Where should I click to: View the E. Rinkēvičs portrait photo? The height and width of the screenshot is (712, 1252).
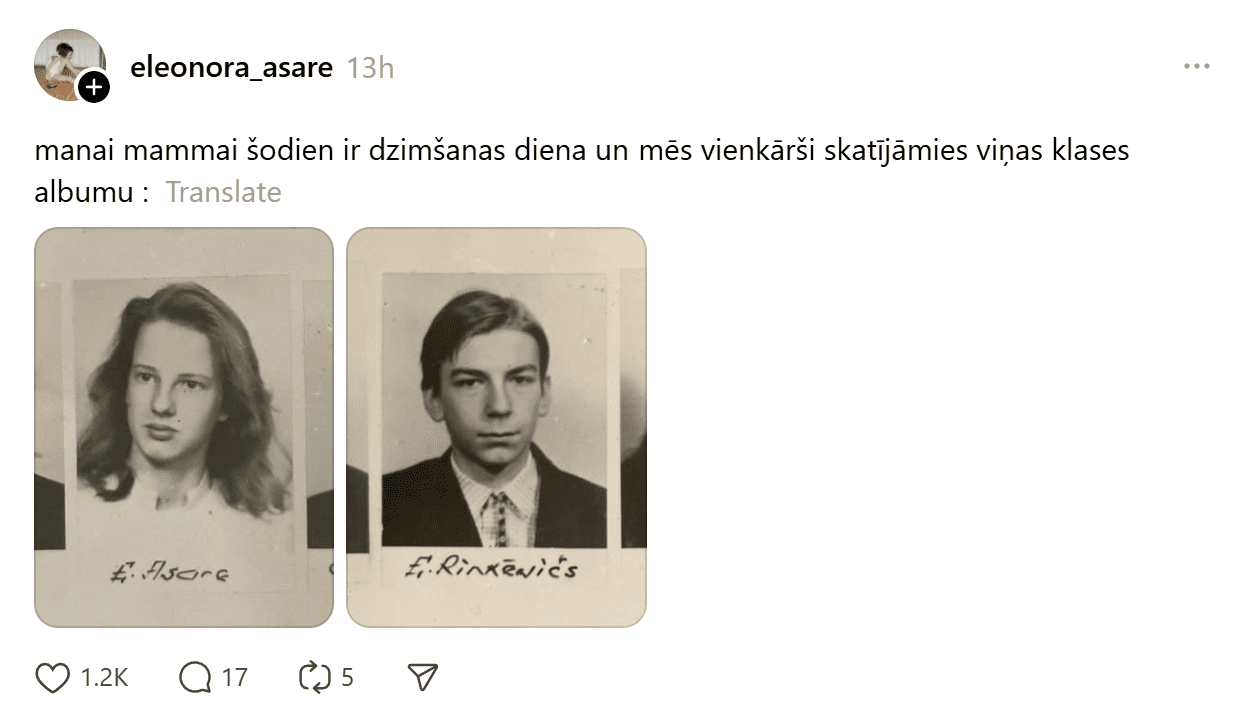point(496,427)
